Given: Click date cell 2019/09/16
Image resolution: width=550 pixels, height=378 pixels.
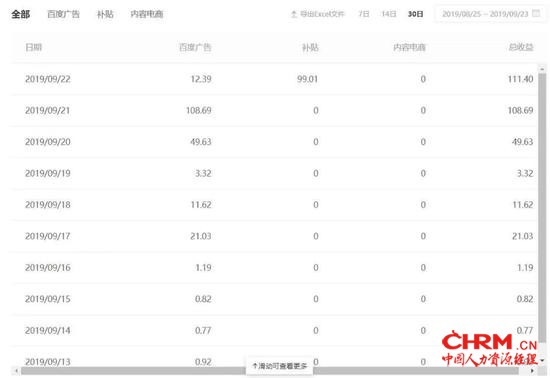Looking at the screenshot, I should click(x=48, y=268).
